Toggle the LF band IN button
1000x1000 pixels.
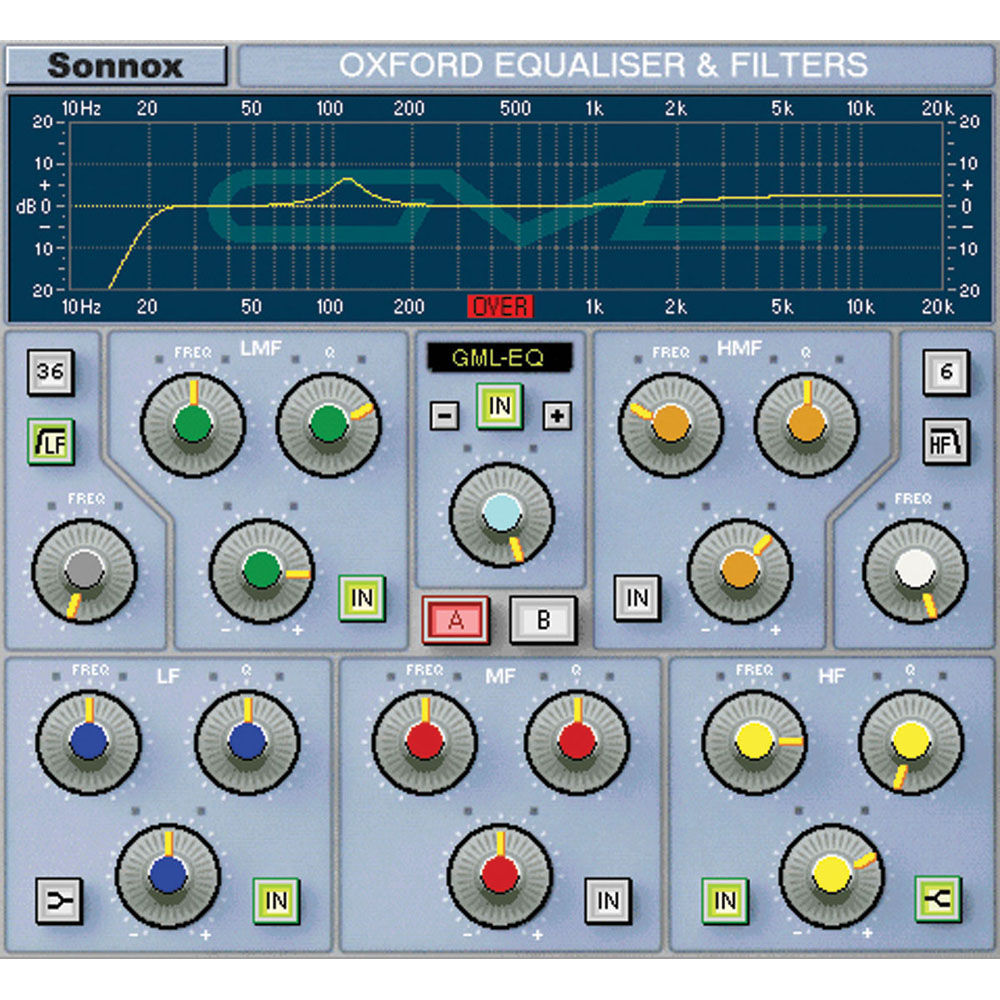click(276, 901)
